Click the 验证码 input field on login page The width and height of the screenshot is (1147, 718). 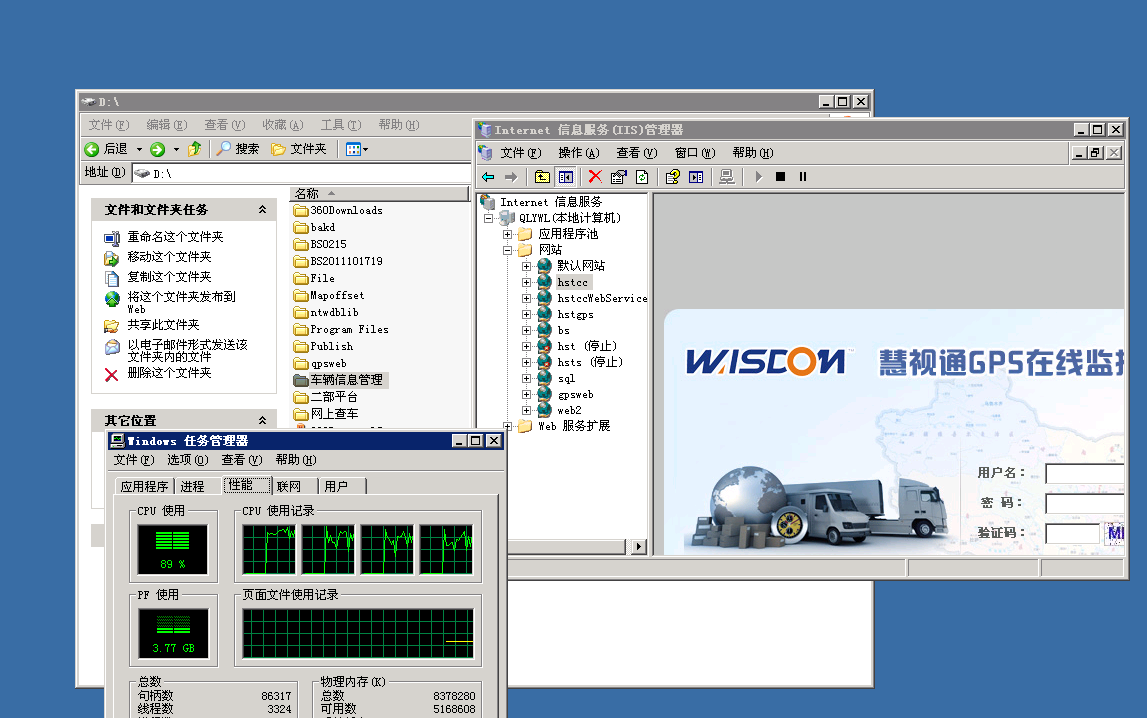(x=1072, y=534)
